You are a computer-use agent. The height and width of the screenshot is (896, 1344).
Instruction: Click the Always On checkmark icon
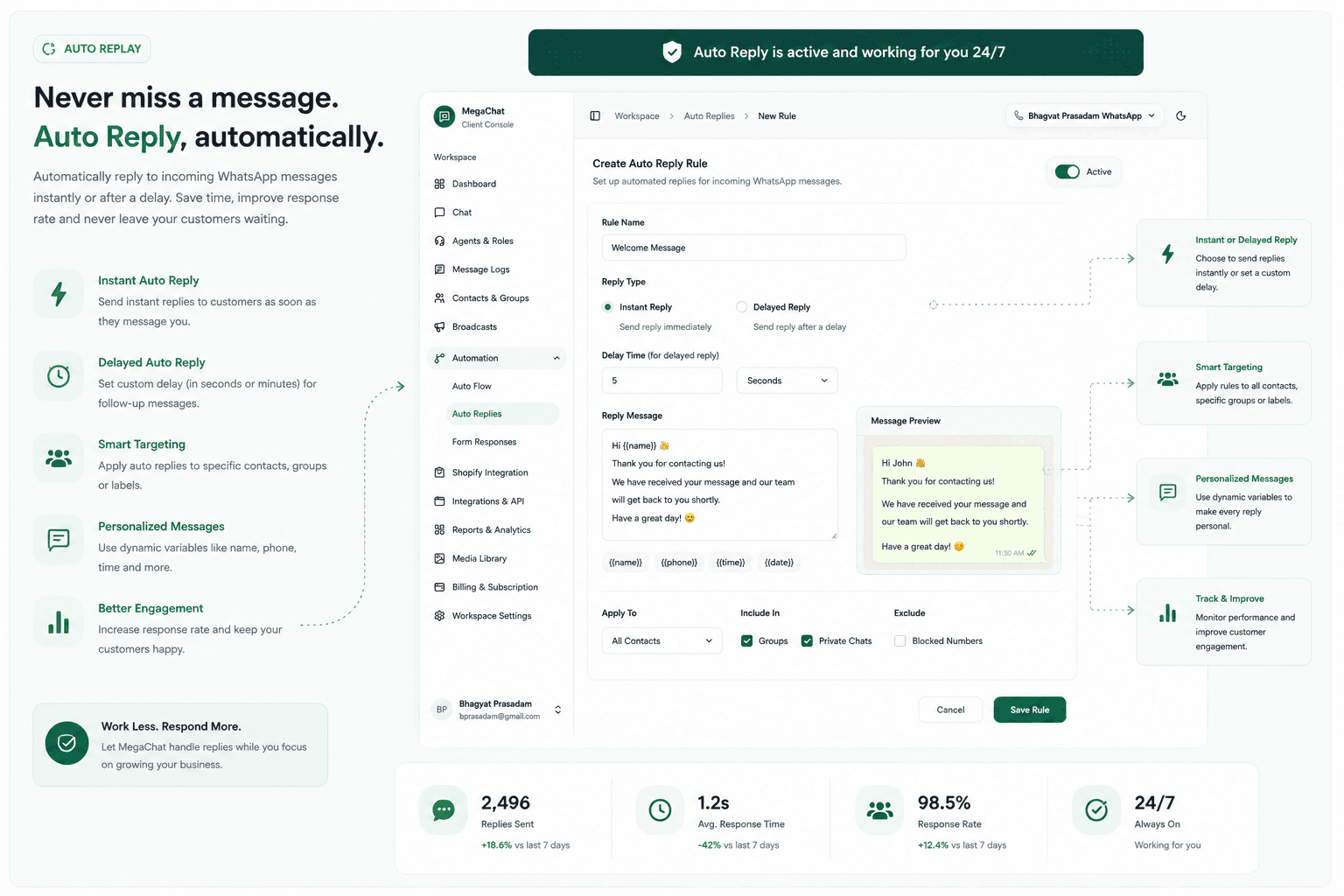point(1096,810)
